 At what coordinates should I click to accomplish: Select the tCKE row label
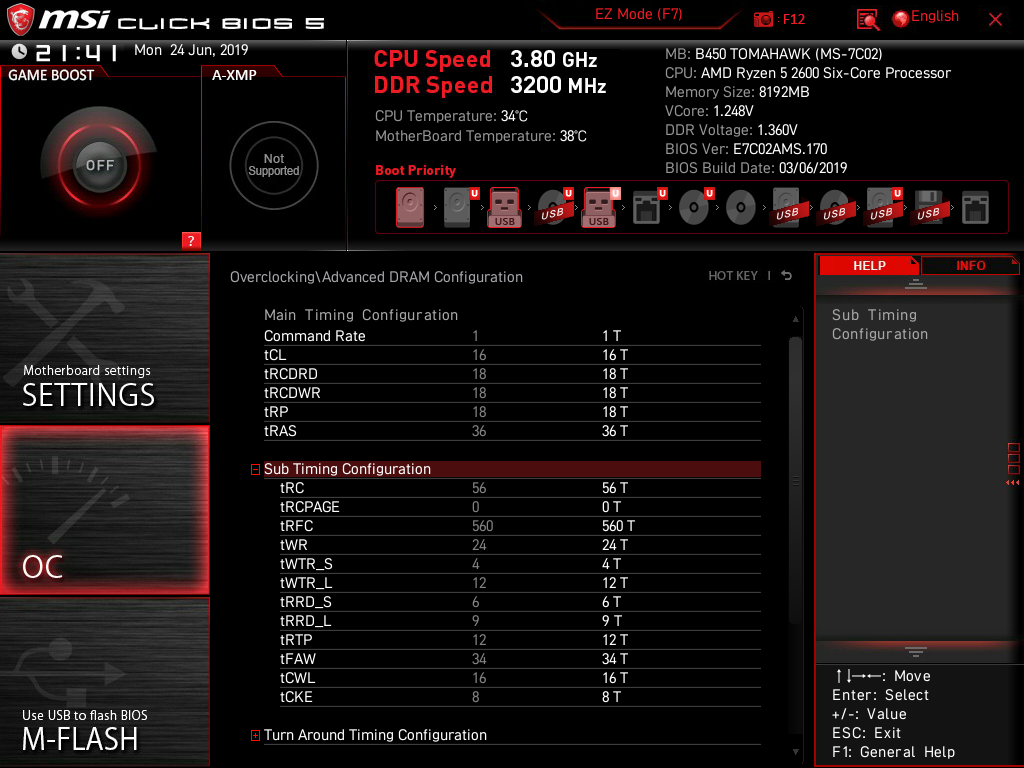tap(296, 697)
